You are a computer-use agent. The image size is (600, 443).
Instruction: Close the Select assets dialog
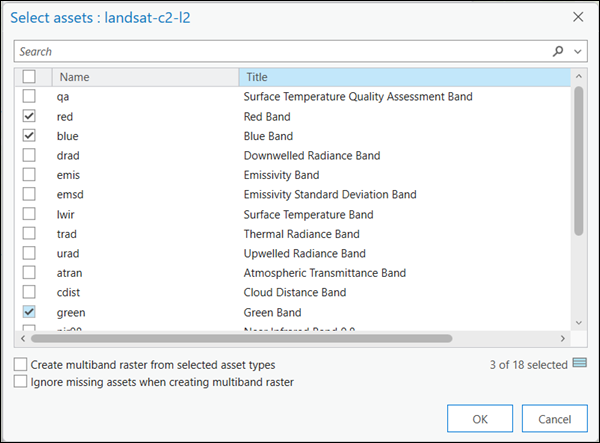(577, 17)
